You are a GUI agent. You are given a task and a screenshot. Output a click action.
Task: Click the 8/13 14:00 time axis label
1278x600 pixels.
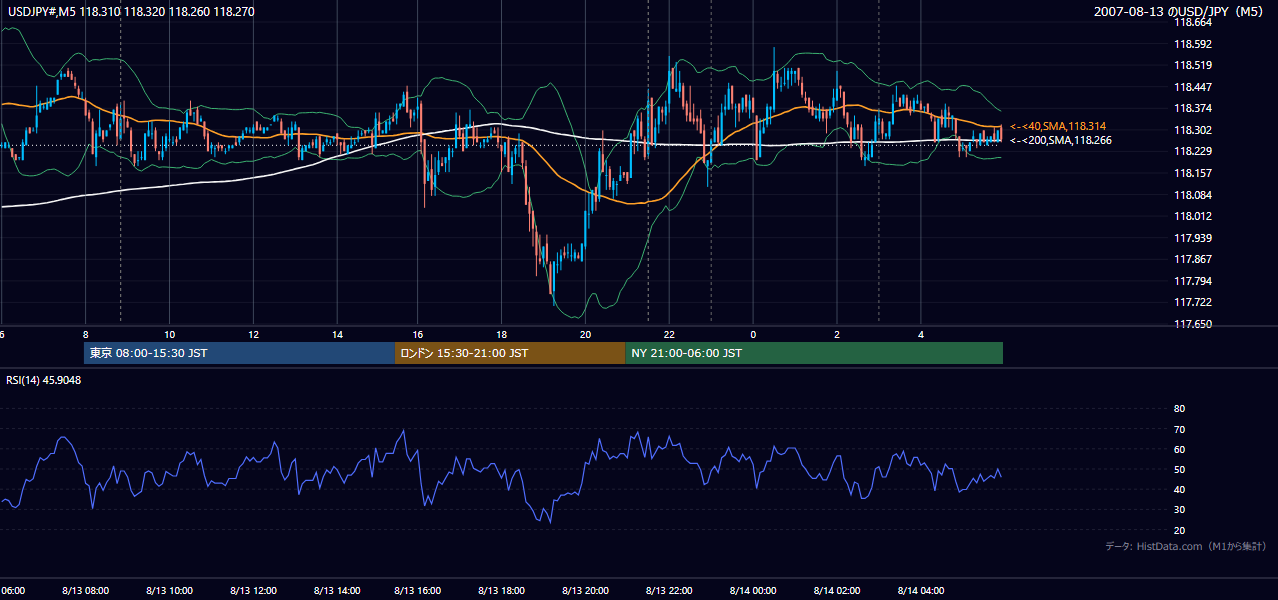pyautogui.click(x=335, y=590)
